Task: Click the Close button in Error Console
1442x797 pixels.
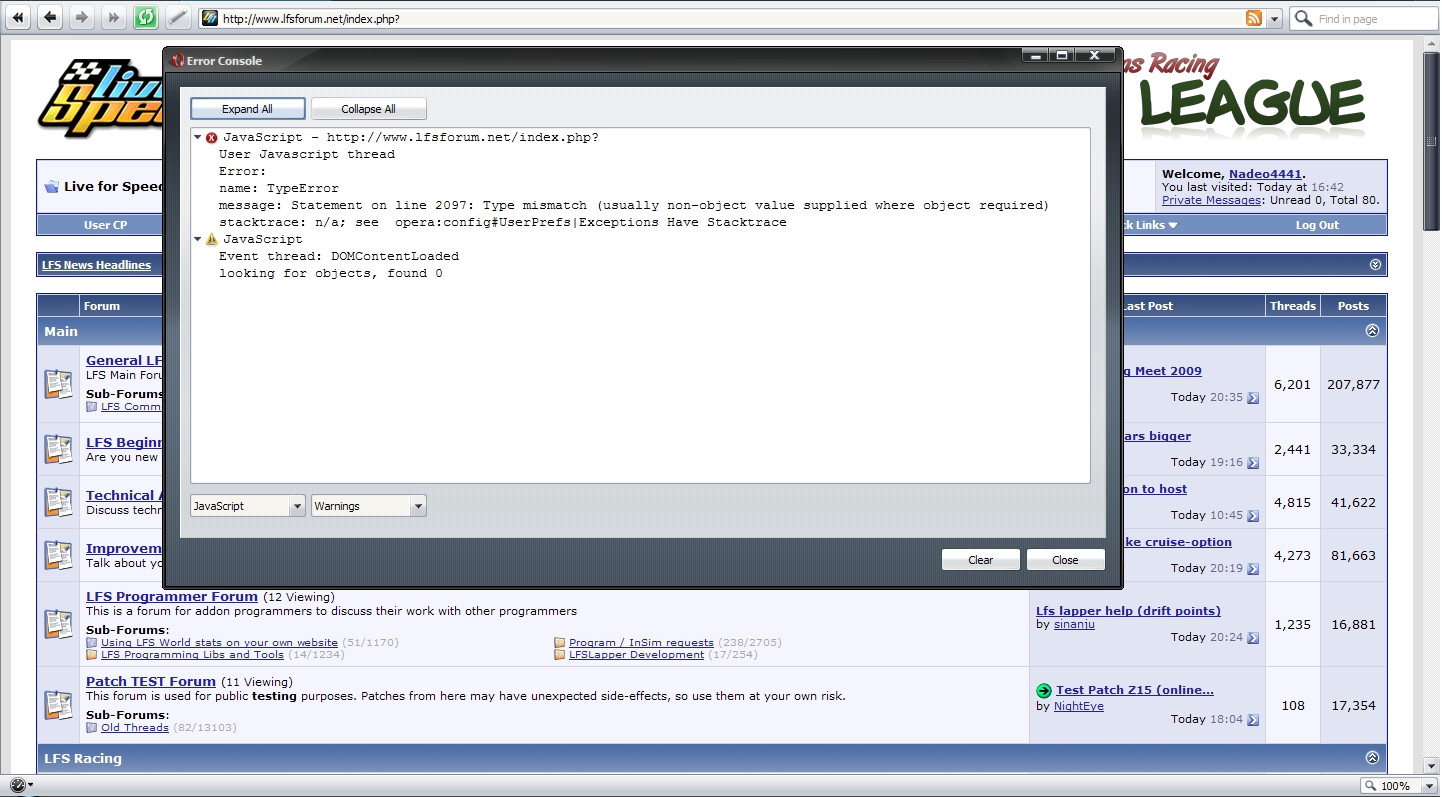Action: coord(1065,560)
